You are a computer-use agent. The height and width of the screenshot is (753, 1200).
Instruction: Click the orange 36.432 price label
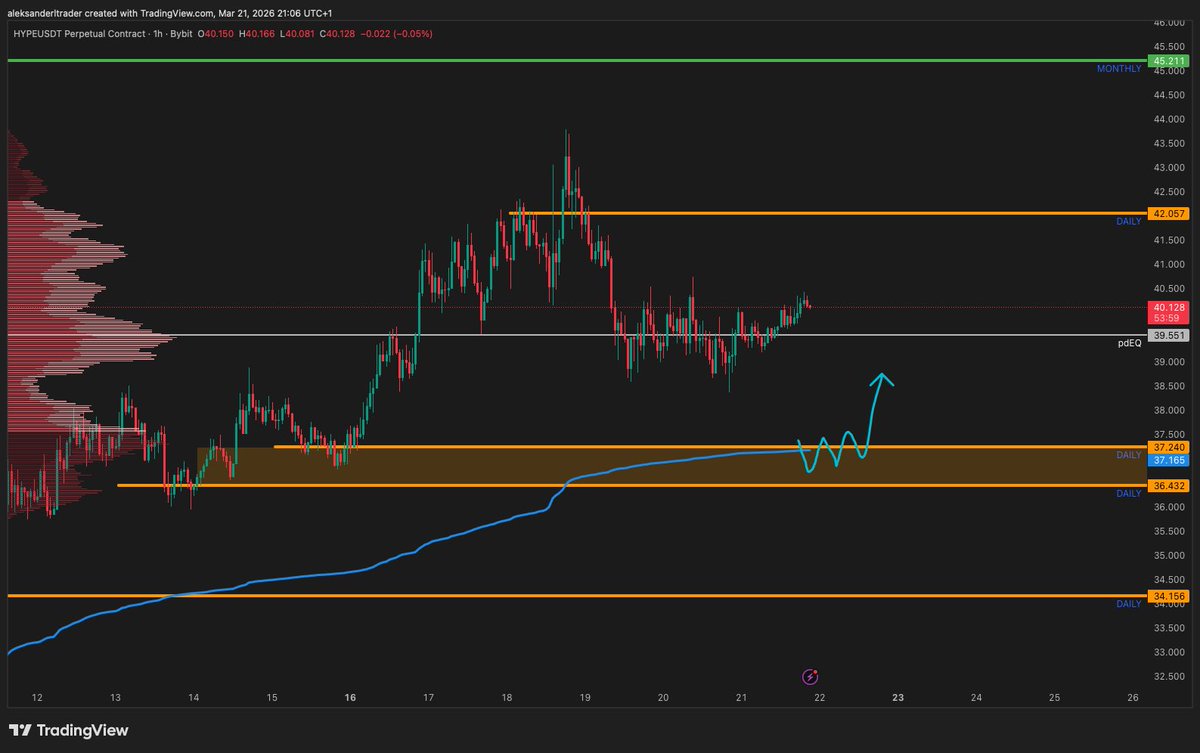(x=1169, y=485)
